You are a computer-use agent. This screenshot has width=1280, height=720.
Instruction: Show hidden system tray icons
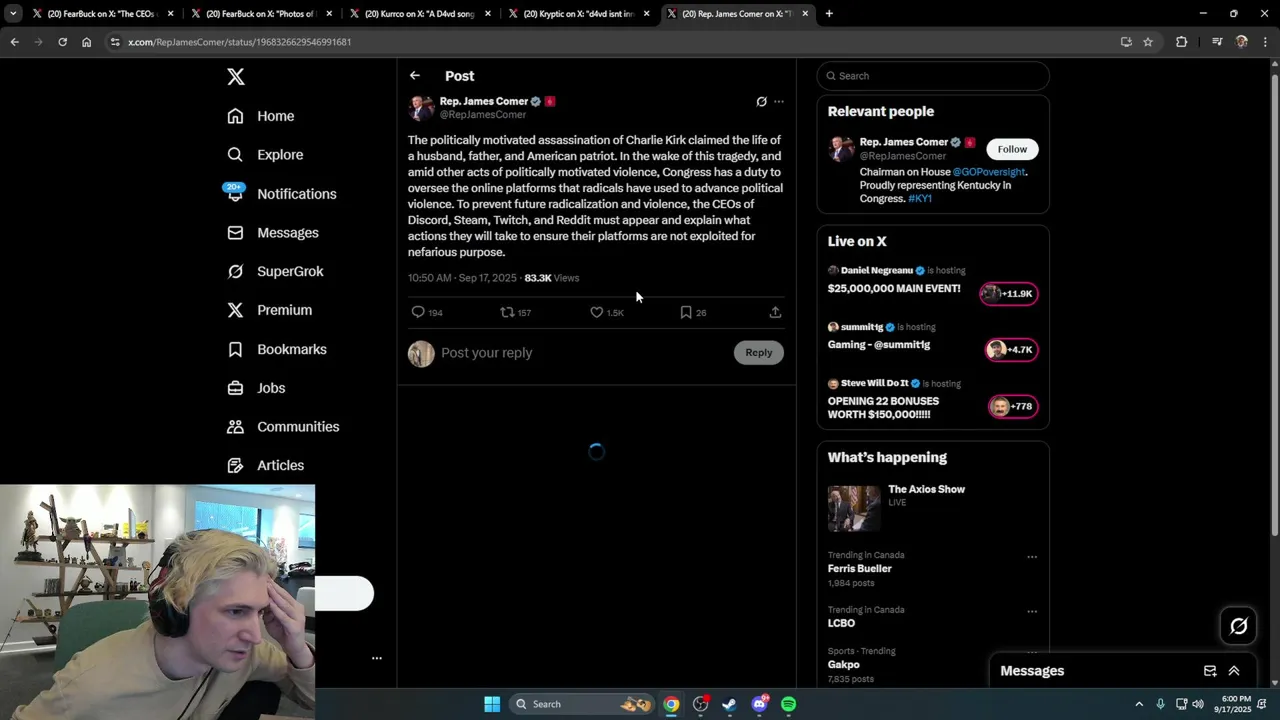[1138, 704]
